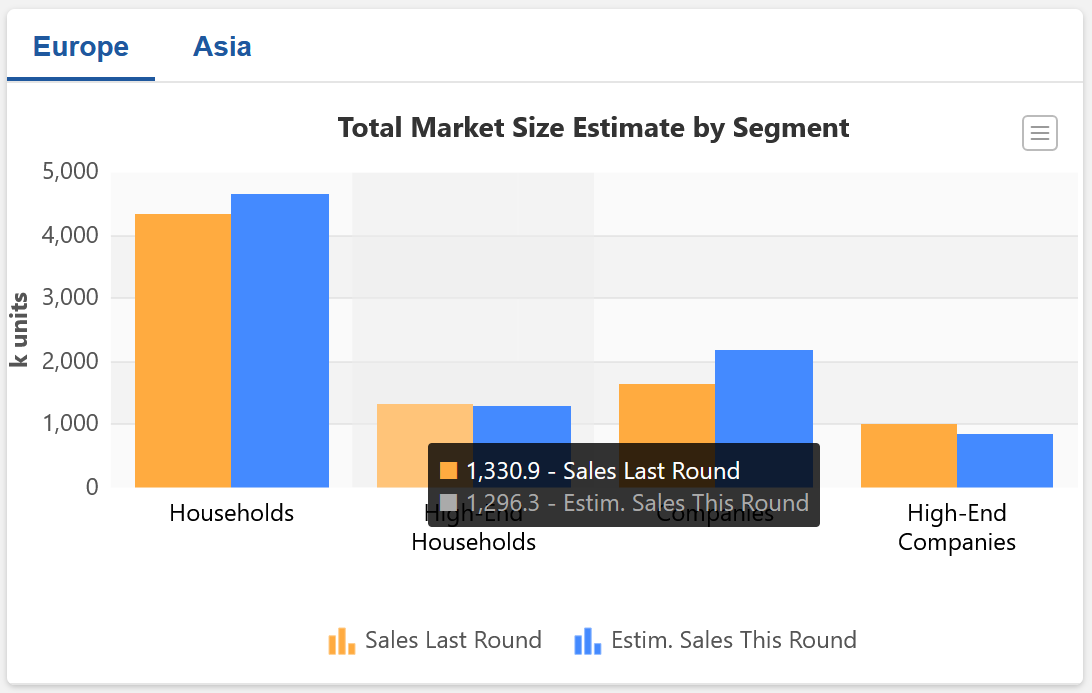1092x693 pixels.
Task: Select the orange High-End Companies bar
Action: point(908,455)
